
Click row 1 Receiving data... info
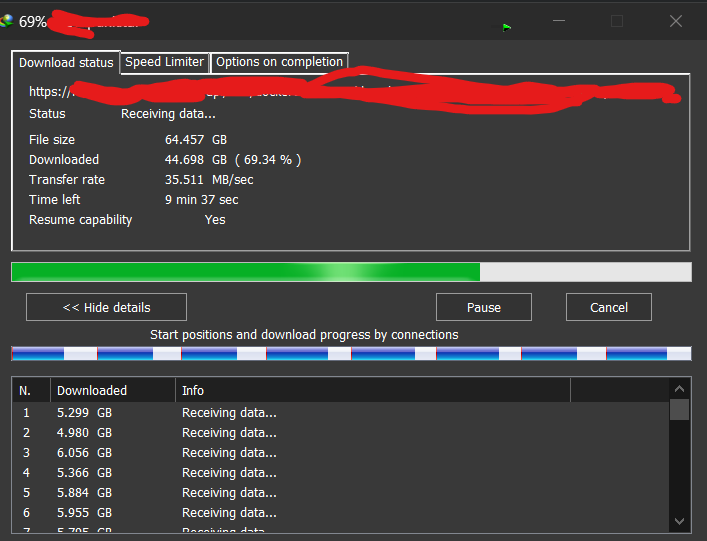pos(229,413)
